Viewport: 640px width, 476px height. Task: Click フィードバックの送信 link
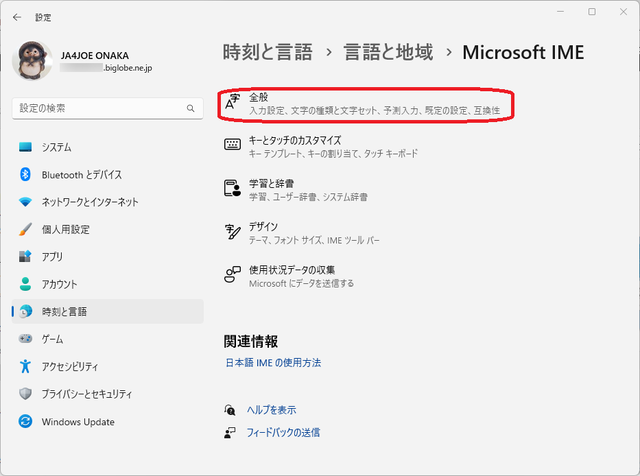click(283, 433)
